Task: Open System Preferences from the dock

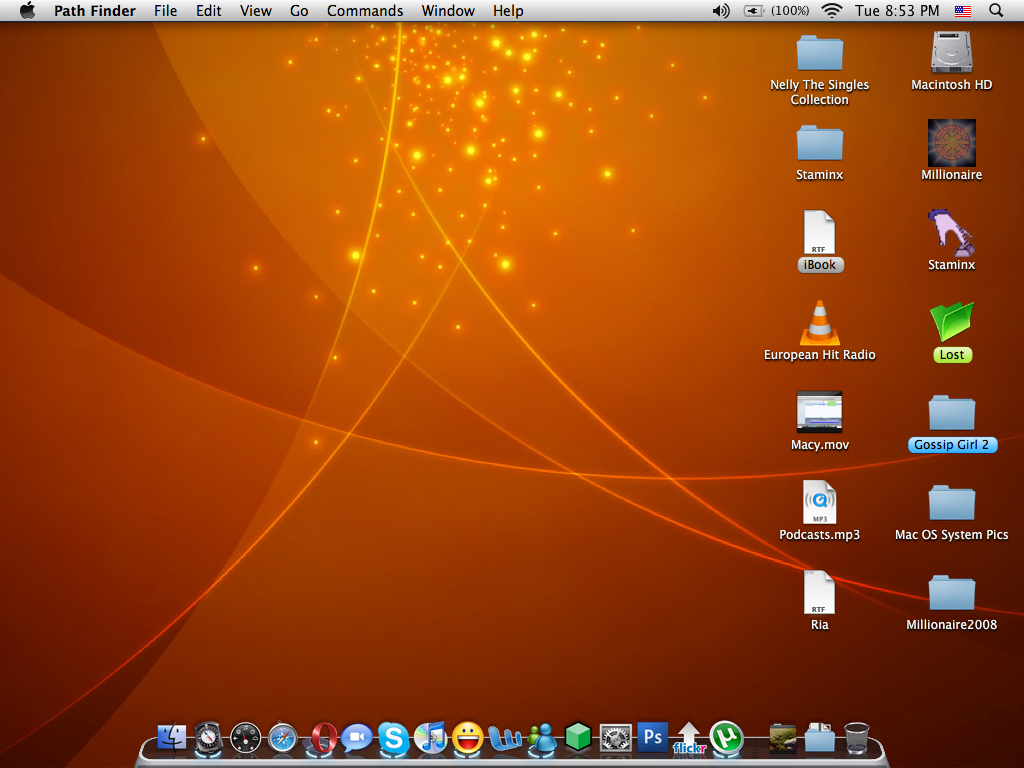Action: tap(615, 739)
